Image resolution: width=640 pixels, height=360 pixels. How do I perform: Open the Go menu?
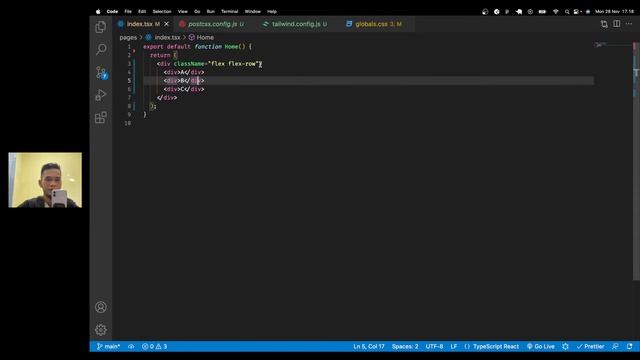[197, 11]
